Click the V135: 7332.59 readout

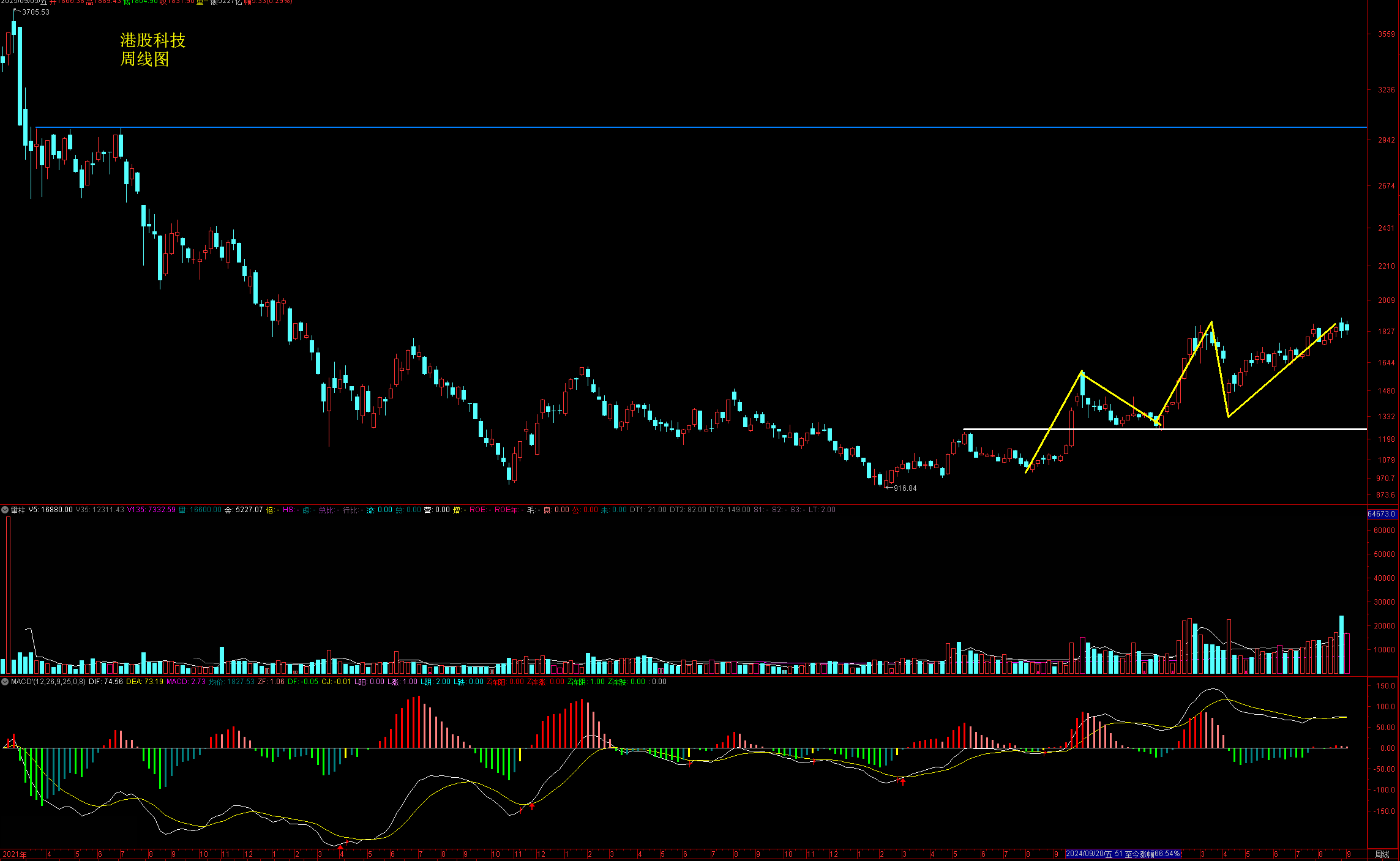point(151,510)
